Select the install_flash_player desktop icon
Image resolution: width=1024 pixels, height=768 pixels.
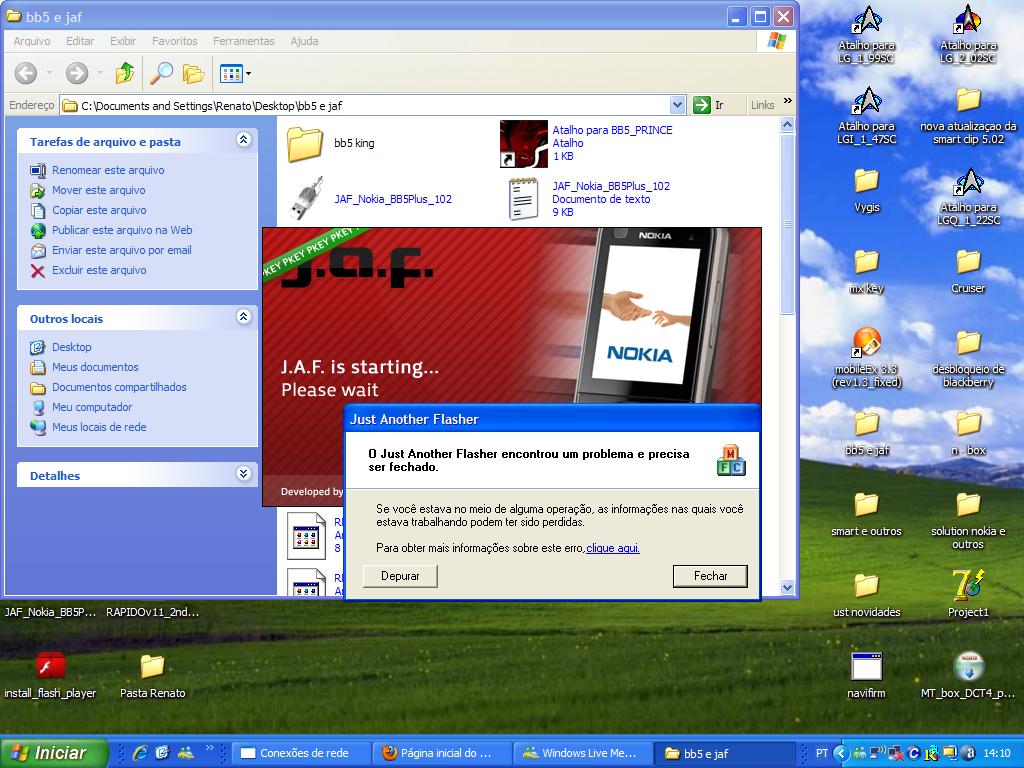pos(50,675)
